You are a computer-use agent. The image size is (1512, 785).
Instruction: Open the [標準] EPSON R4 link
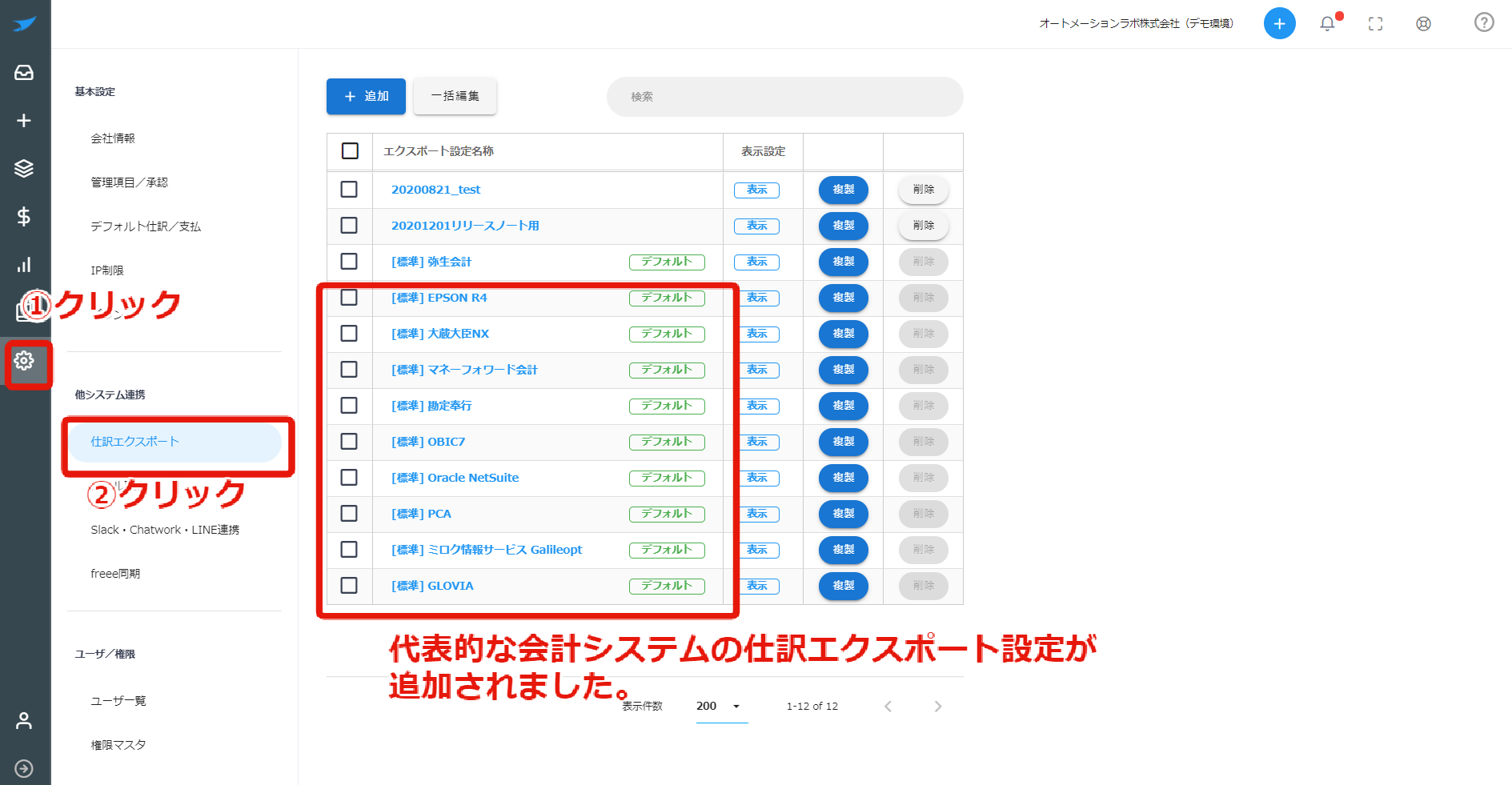439,298
